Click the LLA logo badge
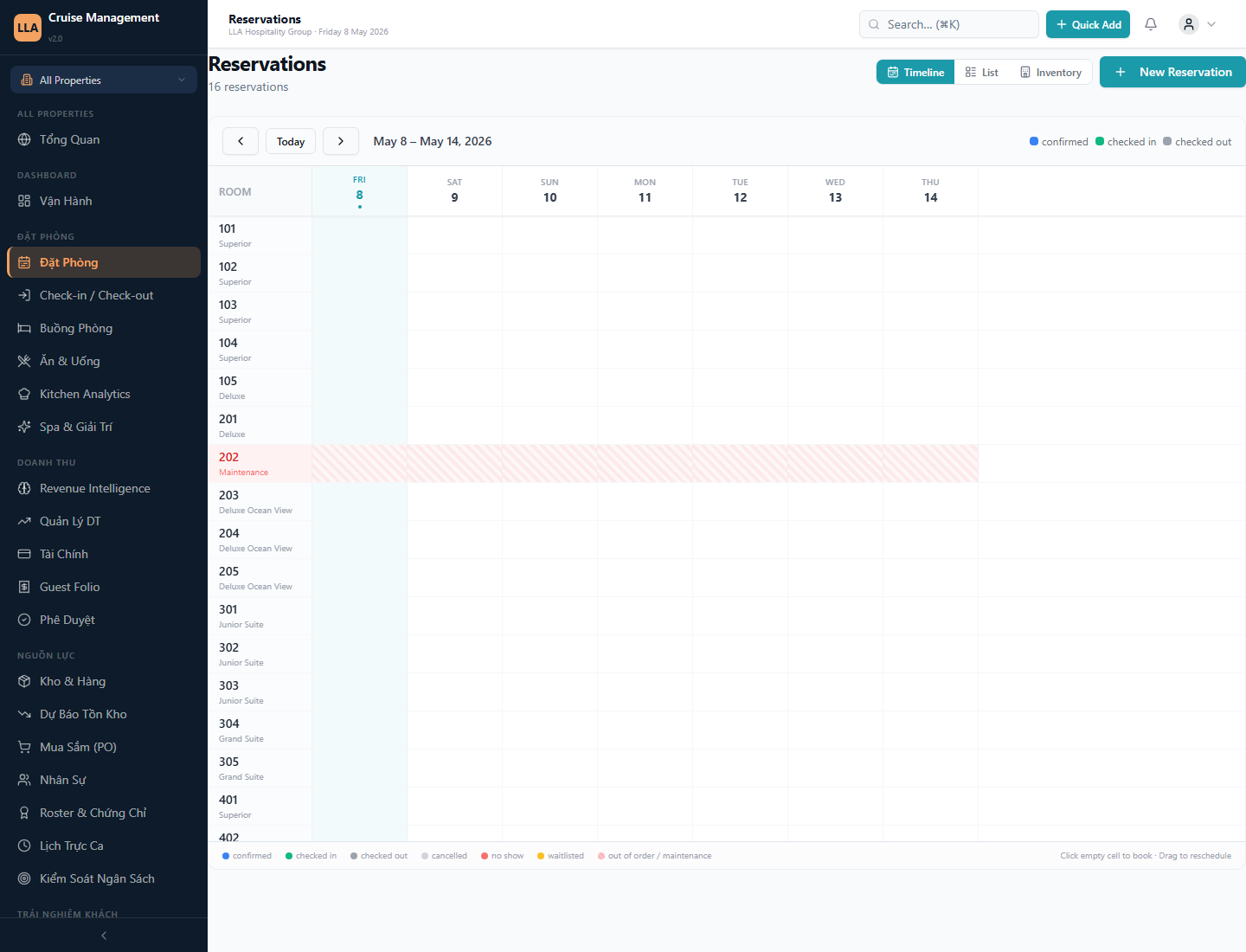Viewport: 1246px width, 952px height. point(28,28)
